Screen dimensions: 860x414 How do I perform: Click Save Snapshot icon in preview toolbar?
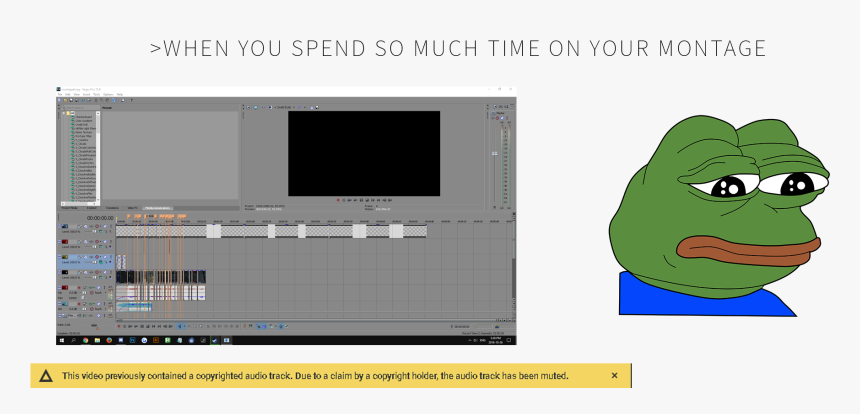pyautogui.click(x=317, y=107)
